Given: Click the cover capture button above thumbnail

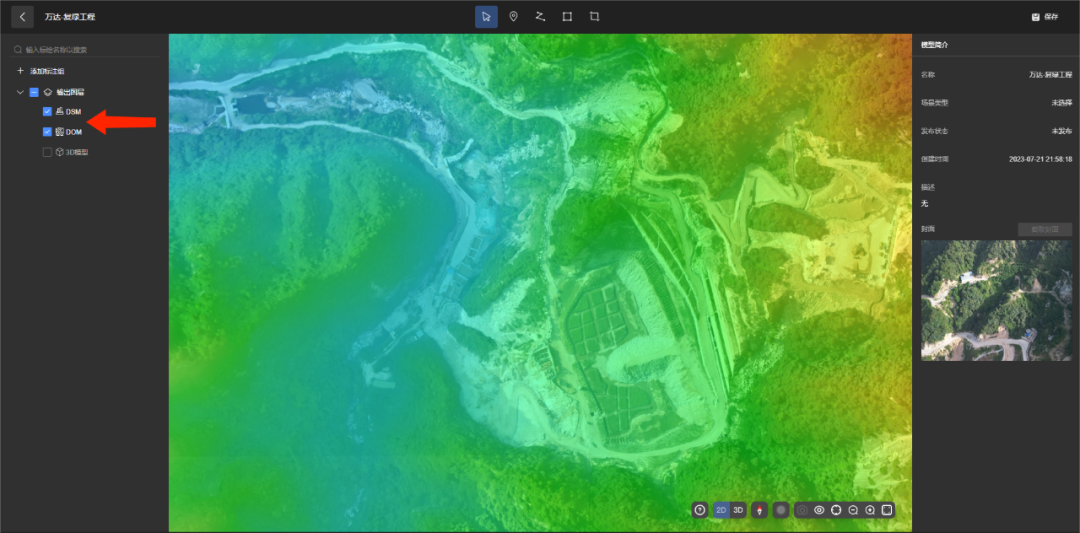Looking at the screenshot, I should click(1045, 229).
